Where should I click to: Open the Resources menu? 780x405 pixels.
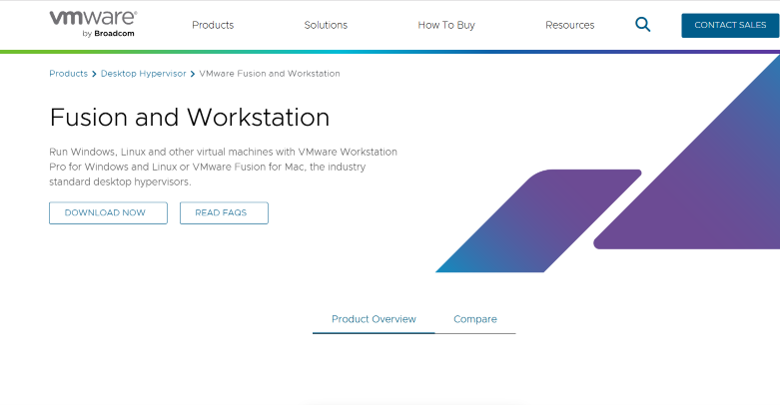(570, 25)
